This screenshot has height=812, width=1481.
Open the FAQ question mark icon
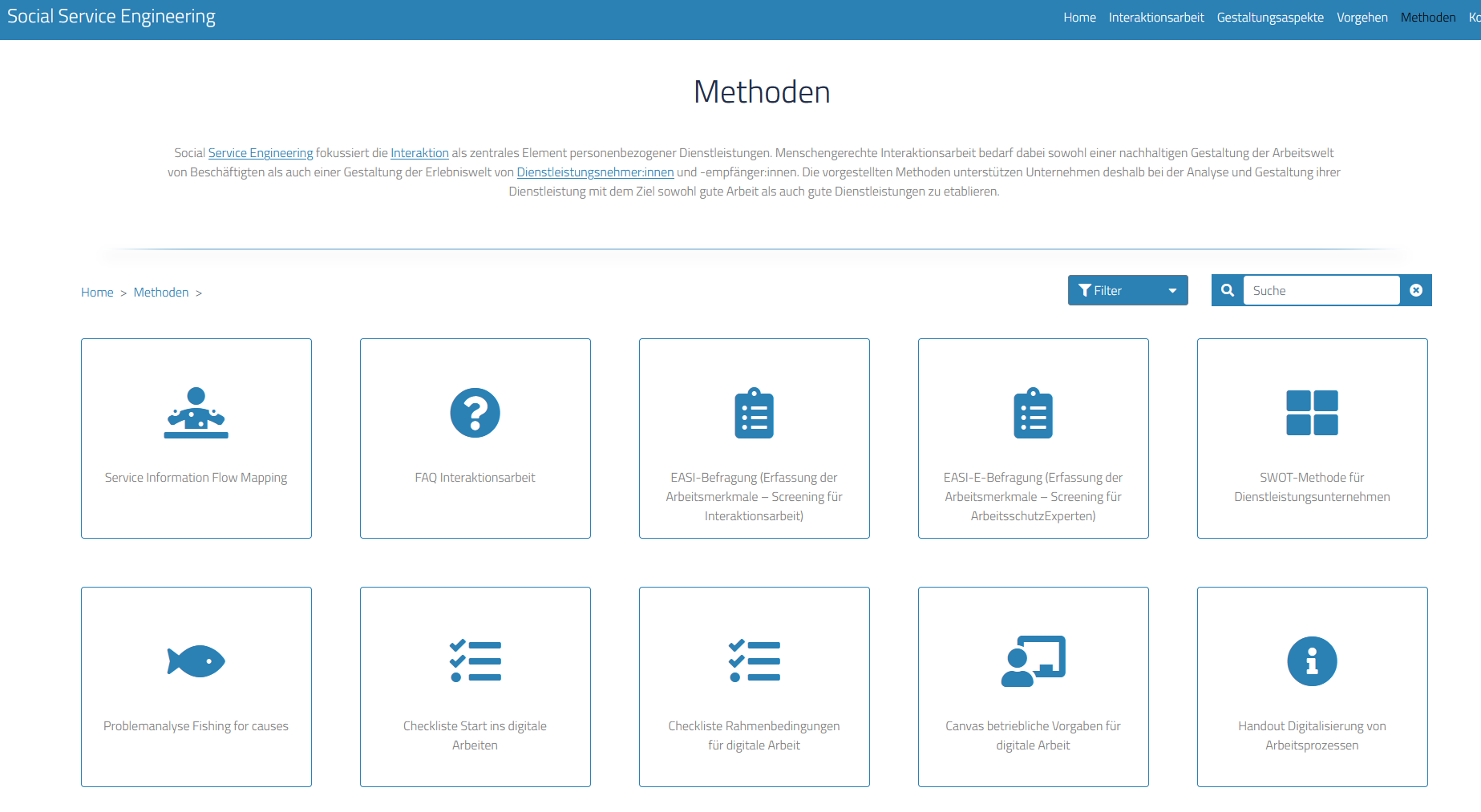475,413
